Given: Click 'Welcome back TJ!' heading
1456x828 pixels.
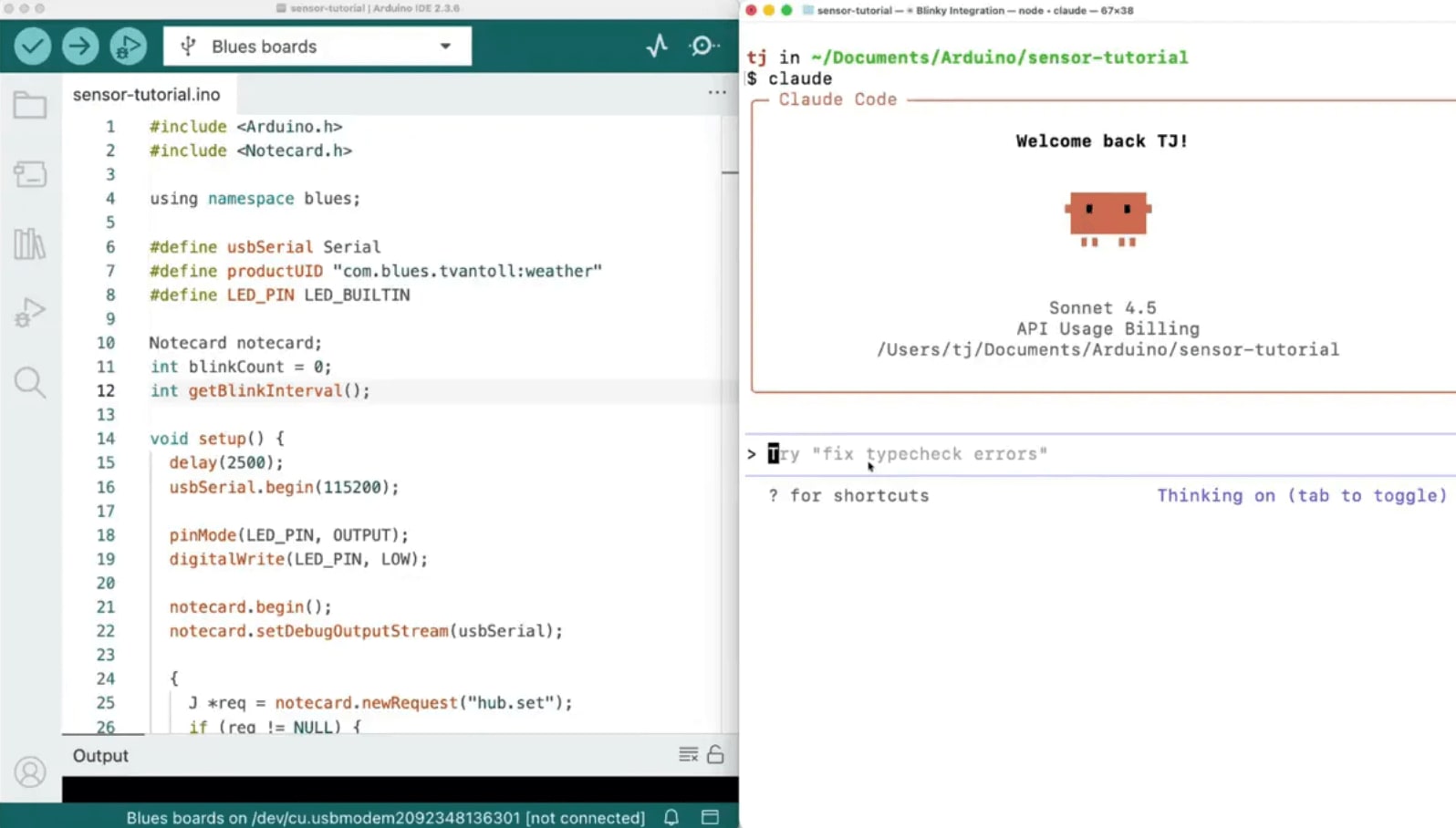Looking at the screenshot, I should coord(1101,140).
